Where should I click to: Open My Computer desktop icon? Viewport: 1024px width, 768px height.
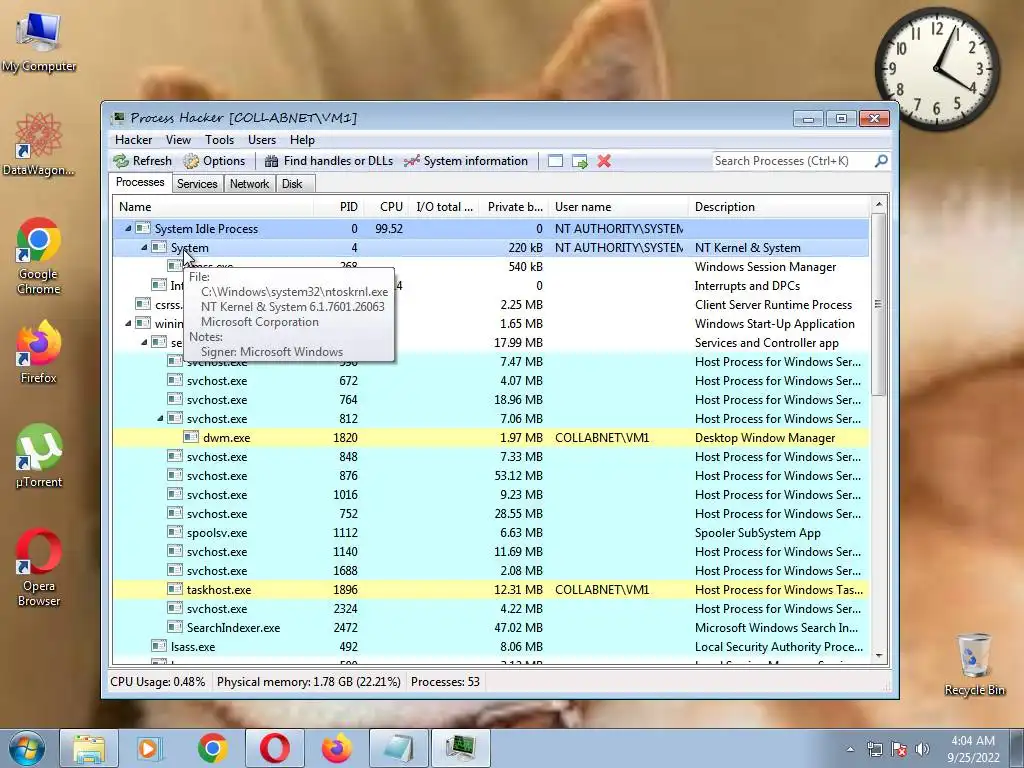[39, 42]
